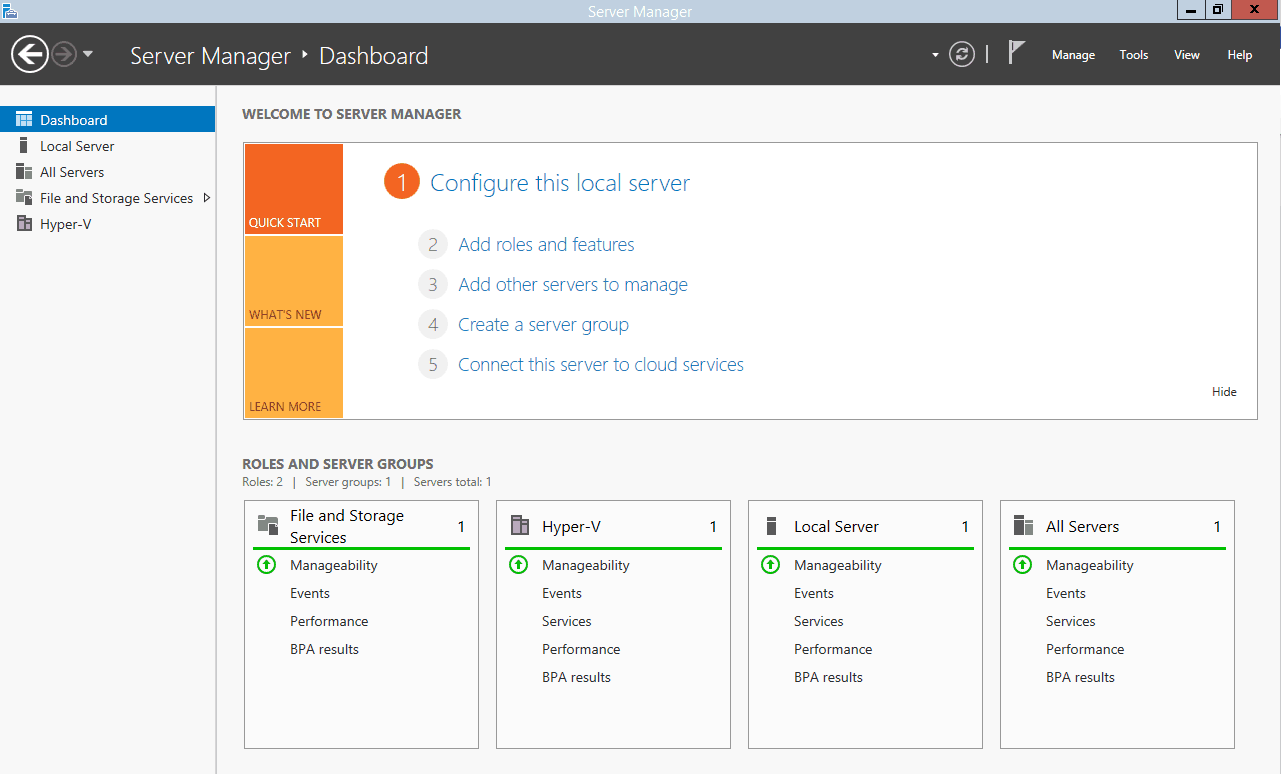Click Local Server icon in sidebar
Image resolution: width=1281 pixels, height=774 pixels.
click(24, 146)
